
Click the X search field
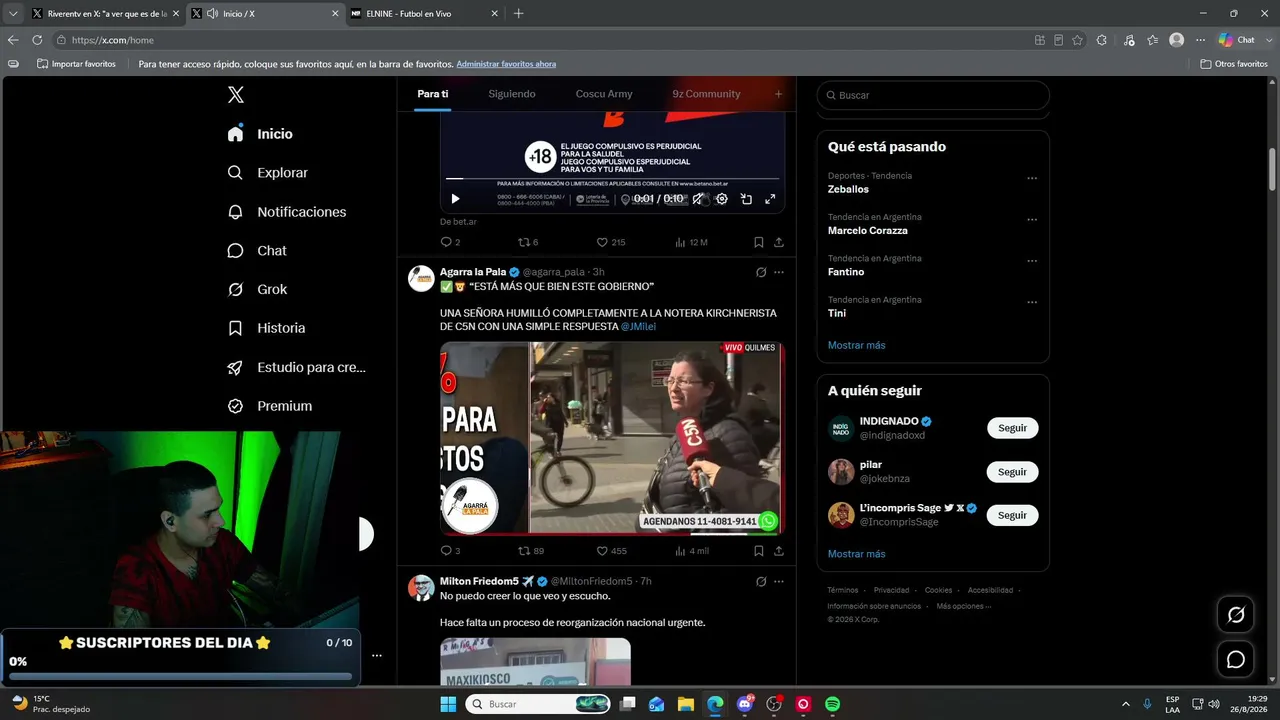point(933,95)
